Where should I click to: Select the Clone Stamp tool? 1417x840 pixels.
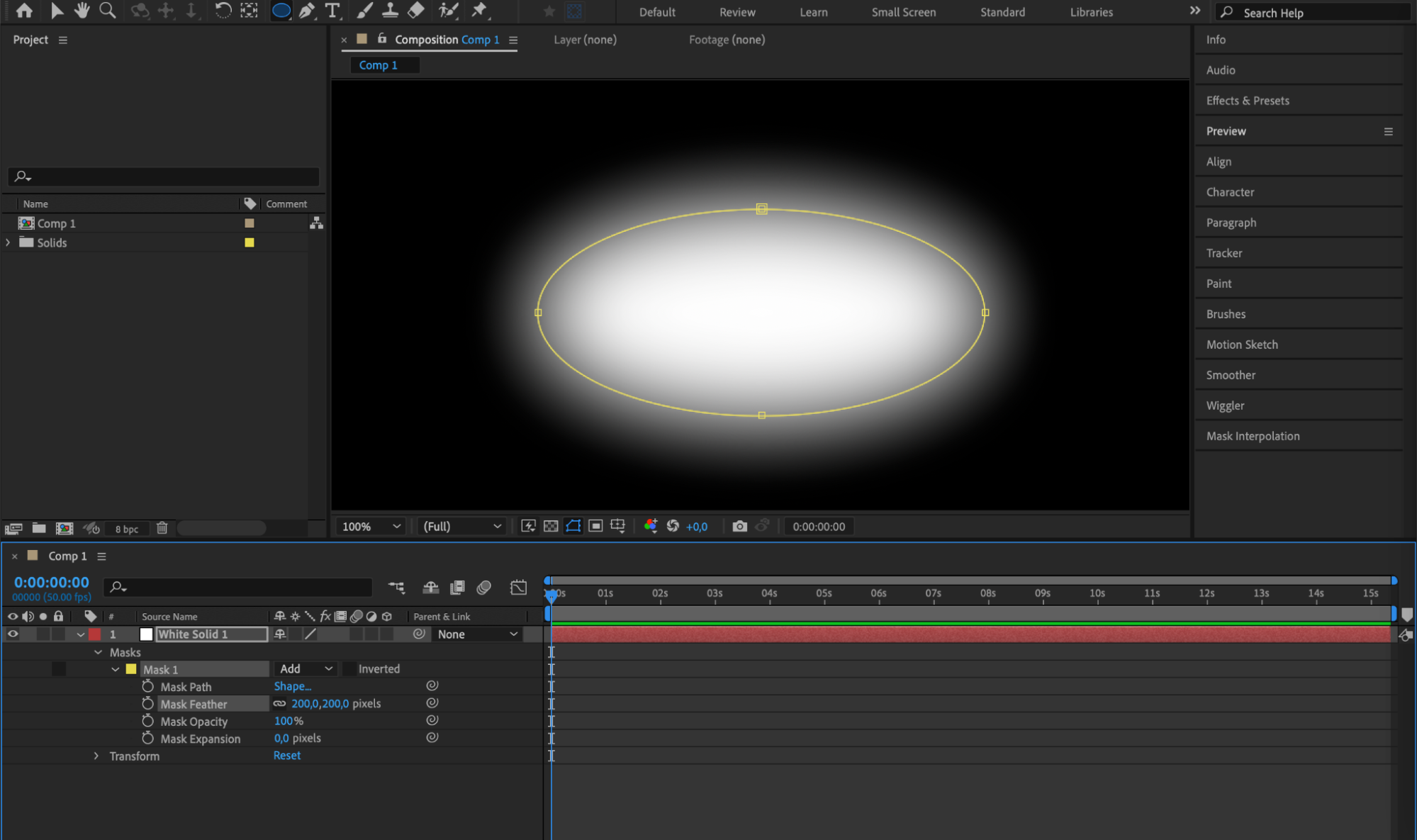click(x=390, y=11)
